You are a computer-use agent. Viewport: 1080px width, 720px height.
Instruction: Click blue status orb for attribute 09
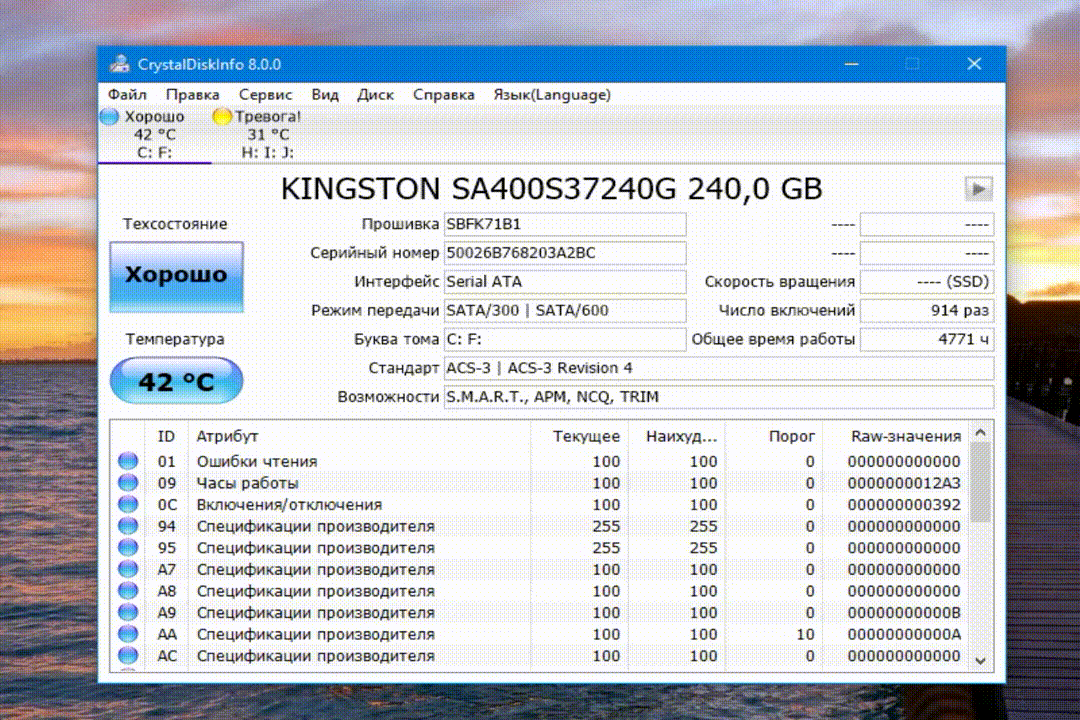point(127,482)
